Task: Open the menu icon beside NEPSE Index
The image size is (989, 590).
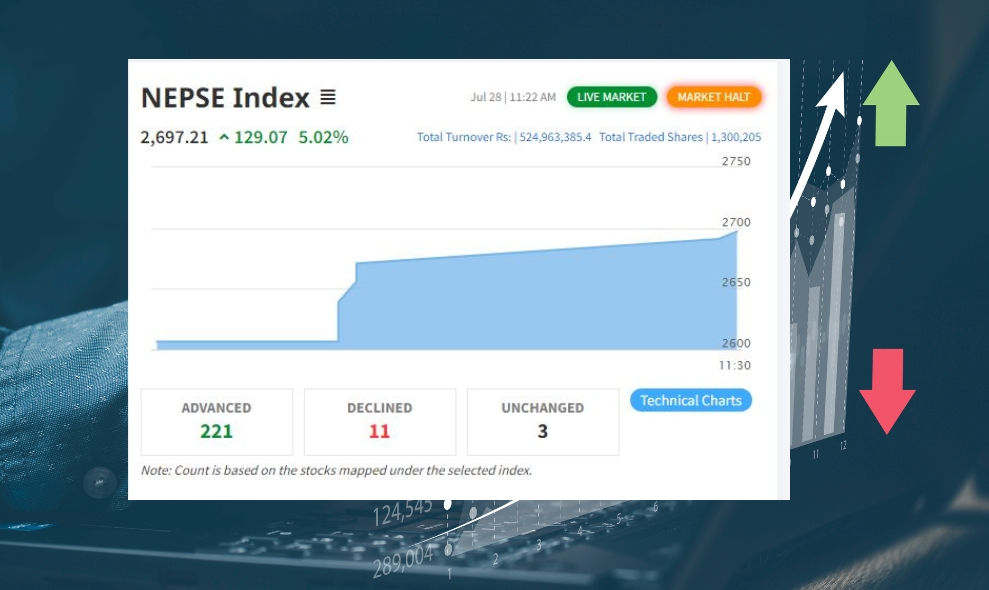Action: (x=328, y=98)
